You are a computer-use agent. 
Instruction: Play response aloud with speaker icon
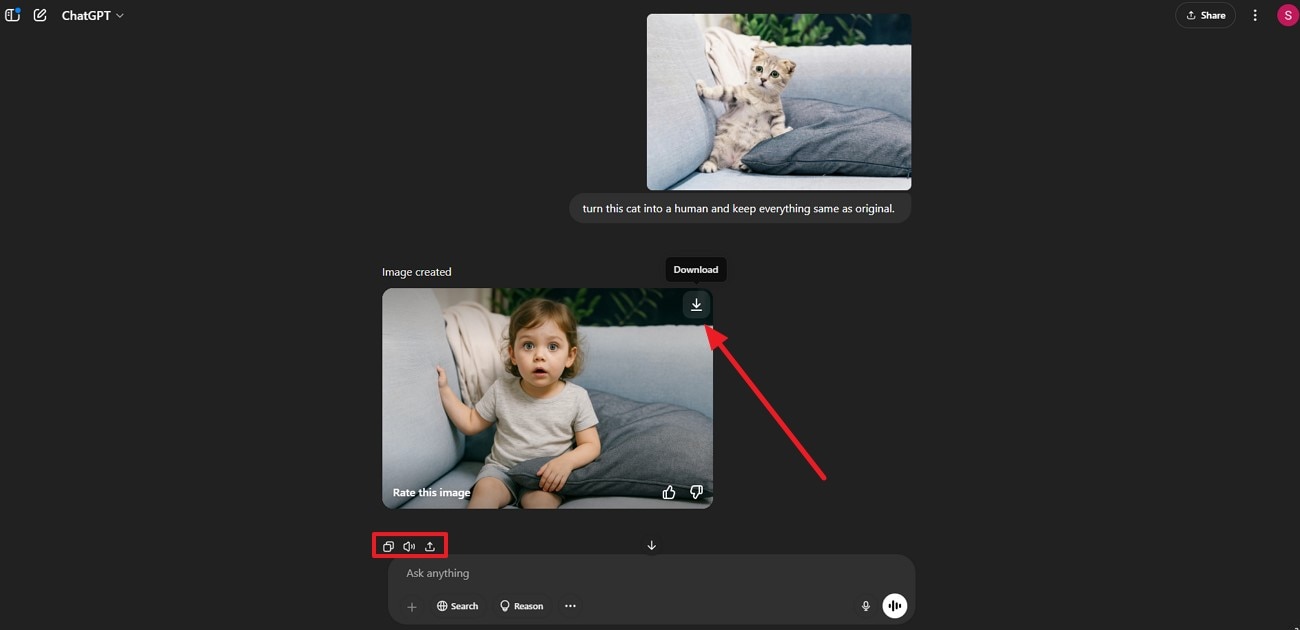pos(409,546)
